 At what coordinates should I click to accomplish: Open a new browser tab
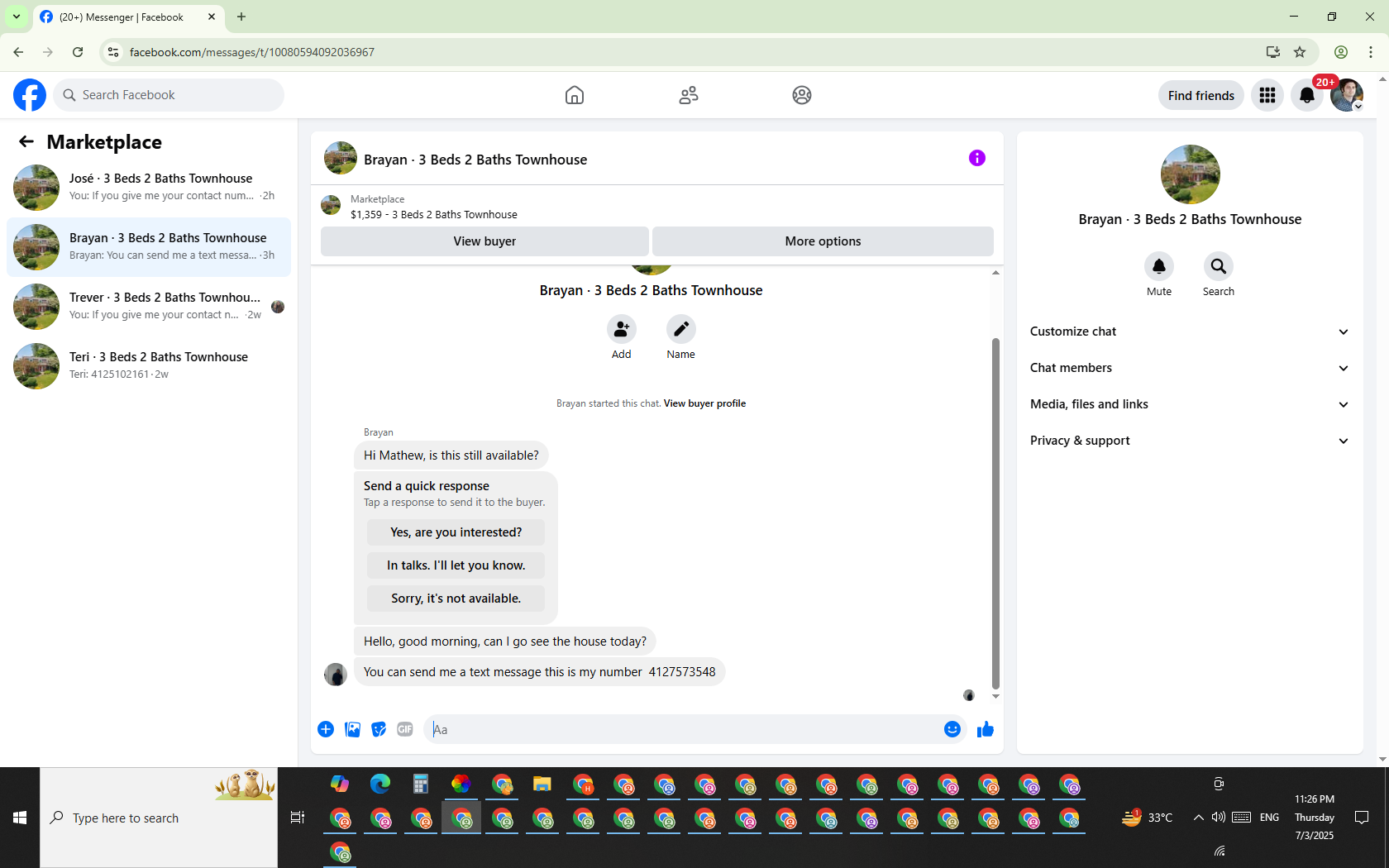click(241, 17)
